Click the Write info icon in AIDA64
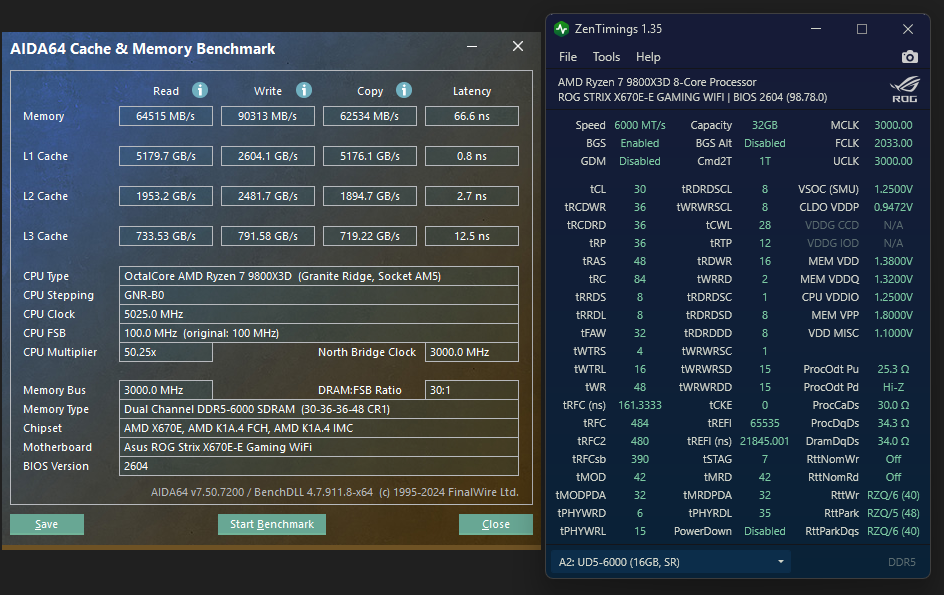The height and width of the screenshot is (595, 944). point(304,90)
